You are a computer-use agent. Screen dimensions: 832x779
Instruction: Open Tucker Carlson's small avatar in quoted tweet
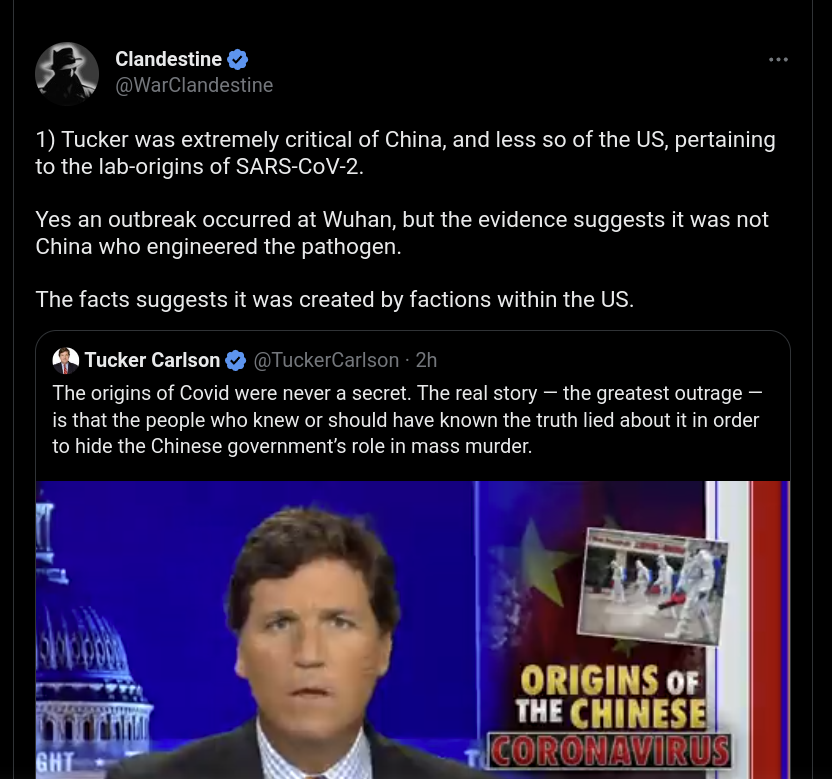click(65, 360)
